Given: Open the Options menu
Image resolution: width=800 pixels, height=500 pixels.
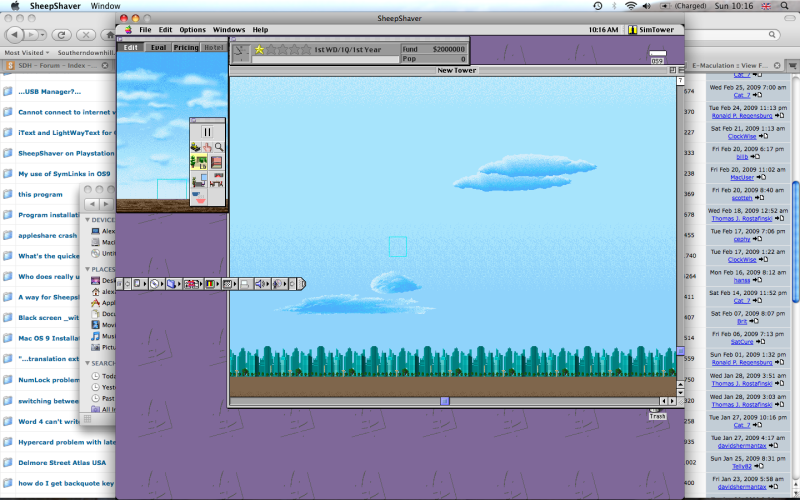Looking at the screenshot, I should tap(192, 30).
